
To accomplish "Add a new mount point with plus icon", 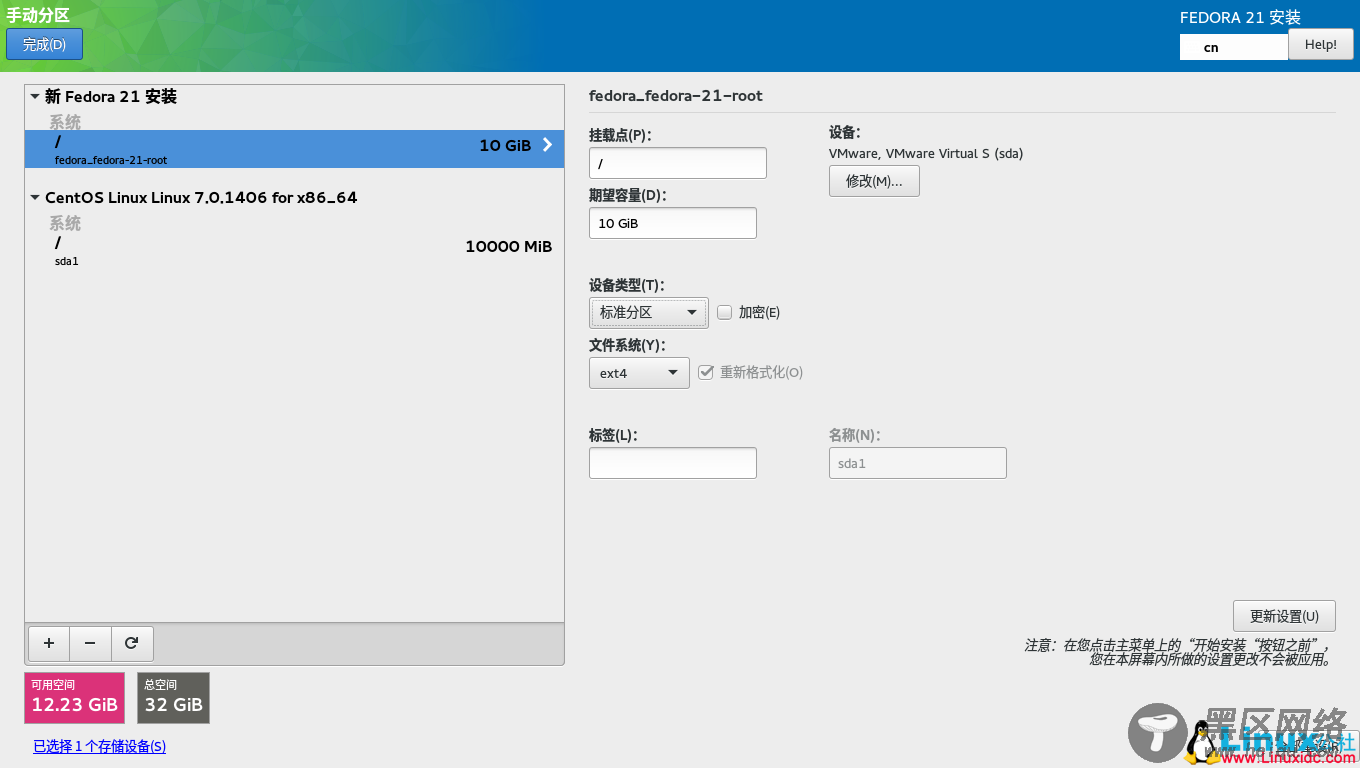I will click(x=49, y=643).
